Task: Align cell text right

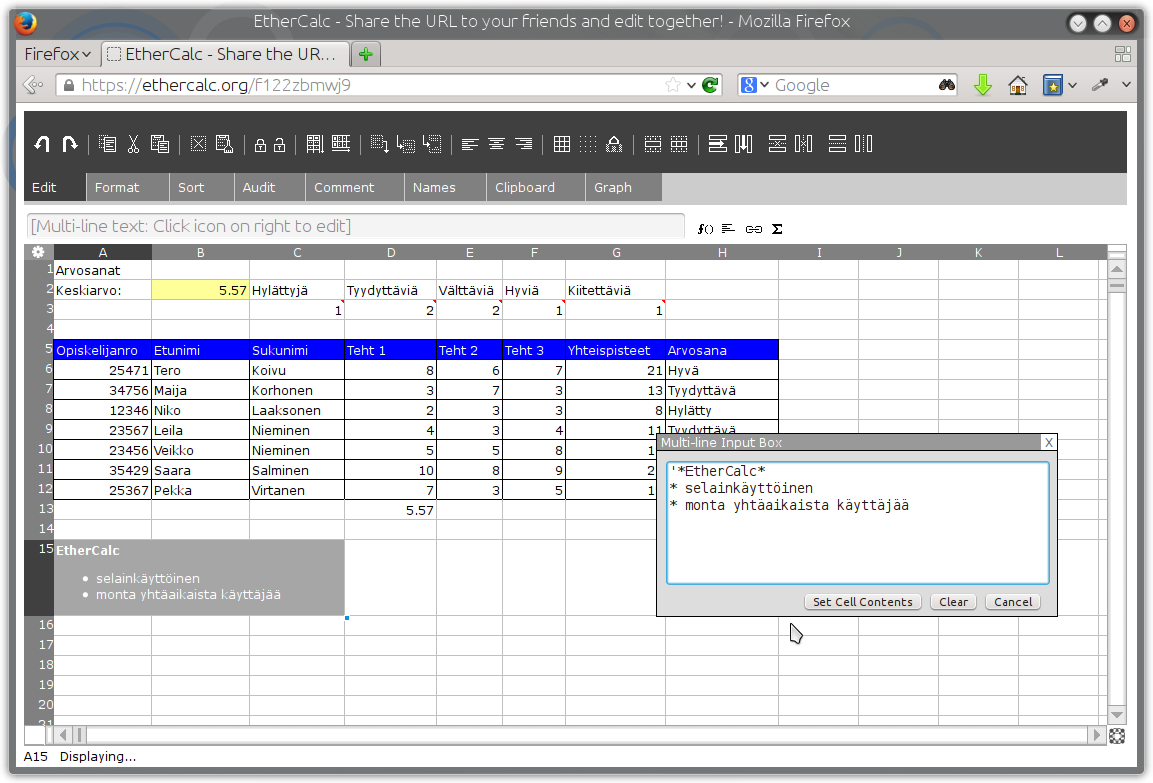Action: [x=524, y=144]
